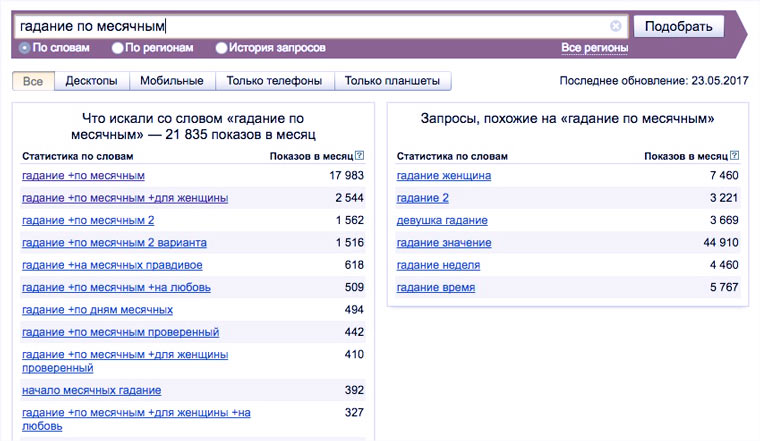Switch to the 'Только планшеты' tab
Screen dimensions: 760x441
tap(393, 81)
